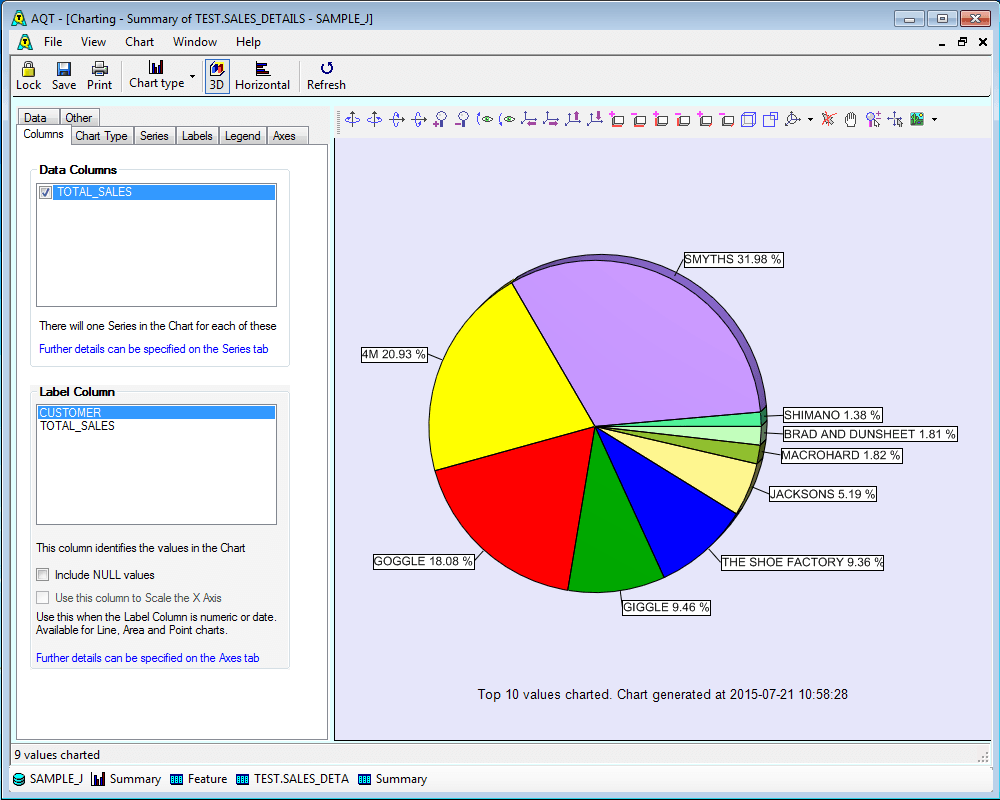Click the minus box icon with red corner

727,119
